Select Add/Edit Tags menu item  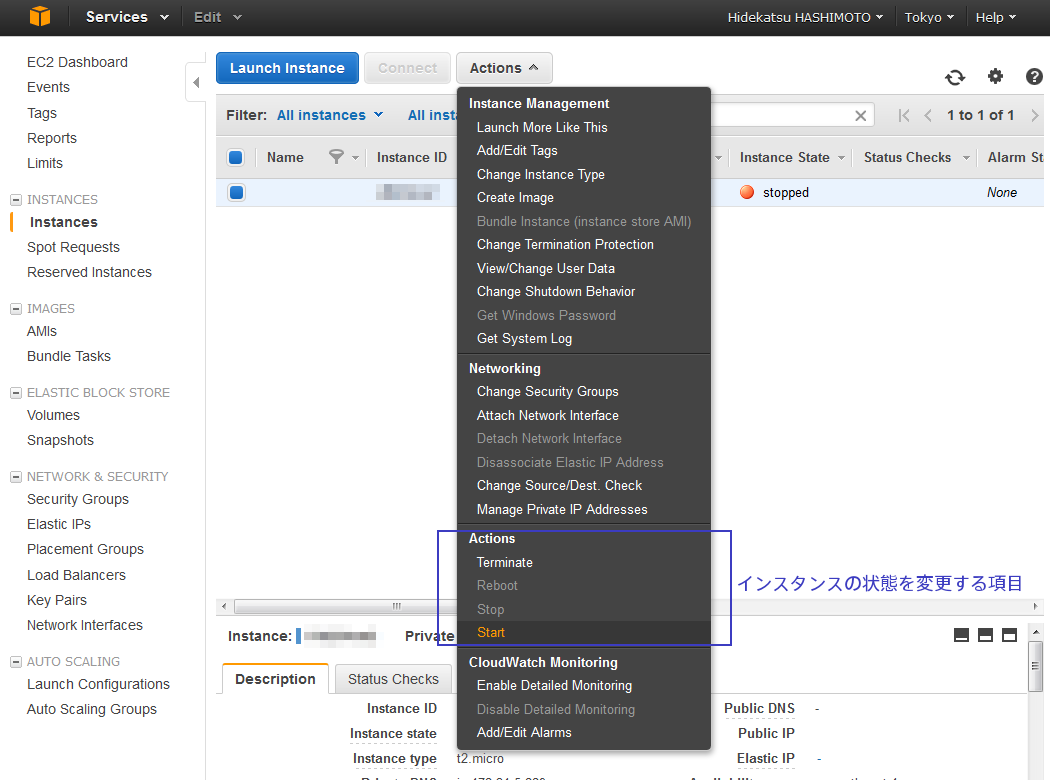517,151
